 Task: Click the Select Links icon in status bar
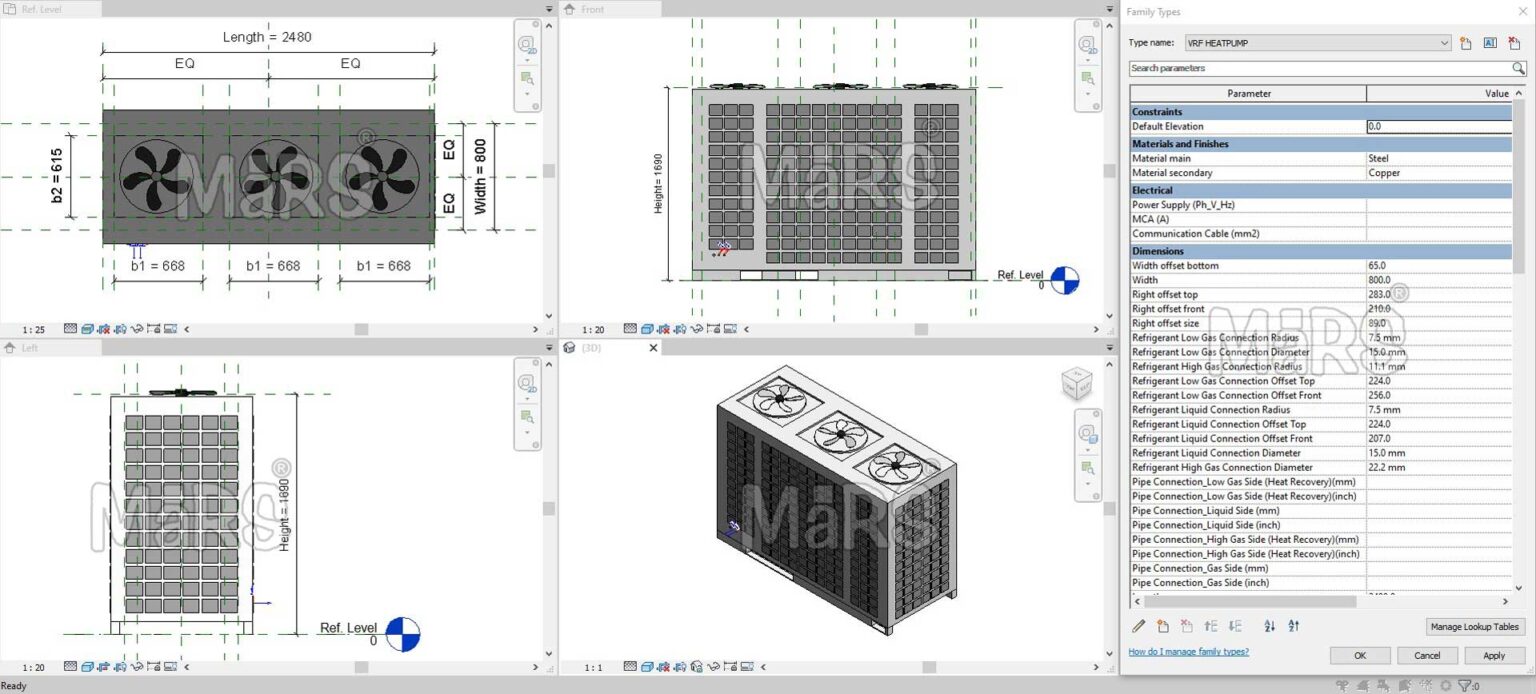(1342, 686)
